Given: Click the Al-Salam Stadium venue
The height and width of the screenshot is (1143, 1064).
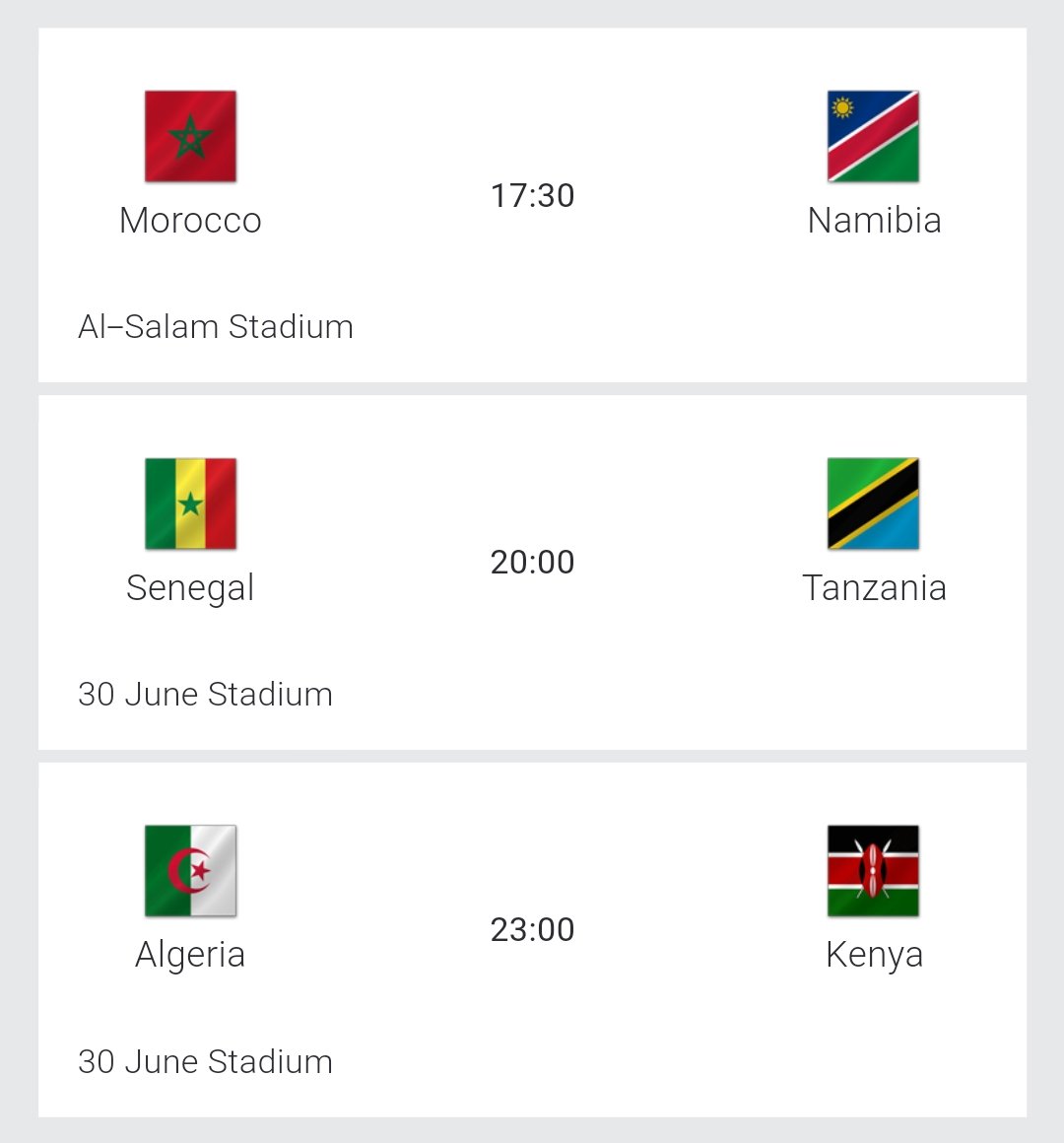Looking at the screenshot, I should [216, 327].
